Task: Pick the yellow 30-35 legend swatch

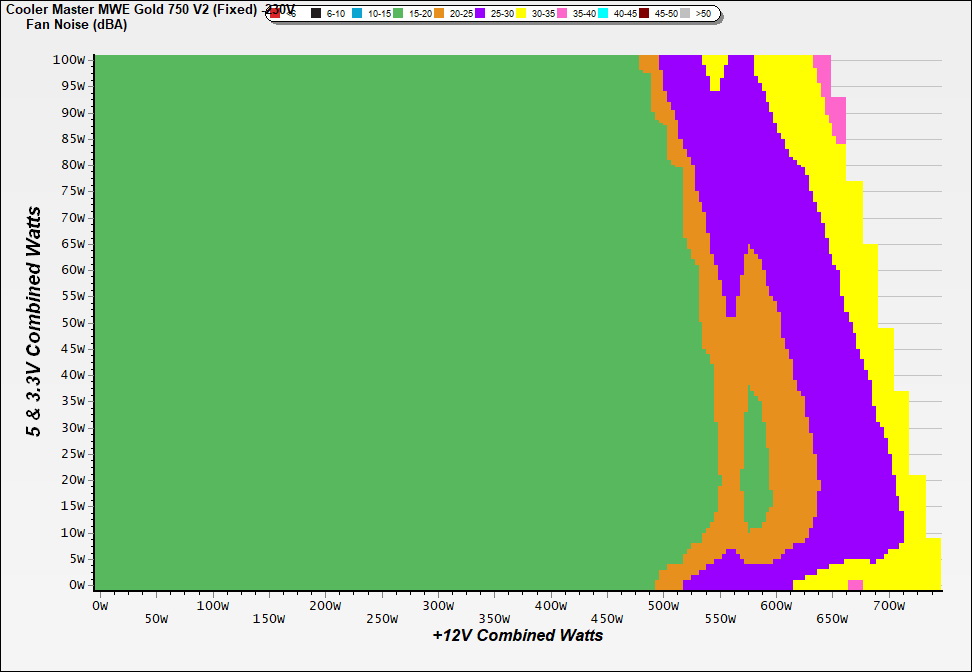Action: point(521,14)
